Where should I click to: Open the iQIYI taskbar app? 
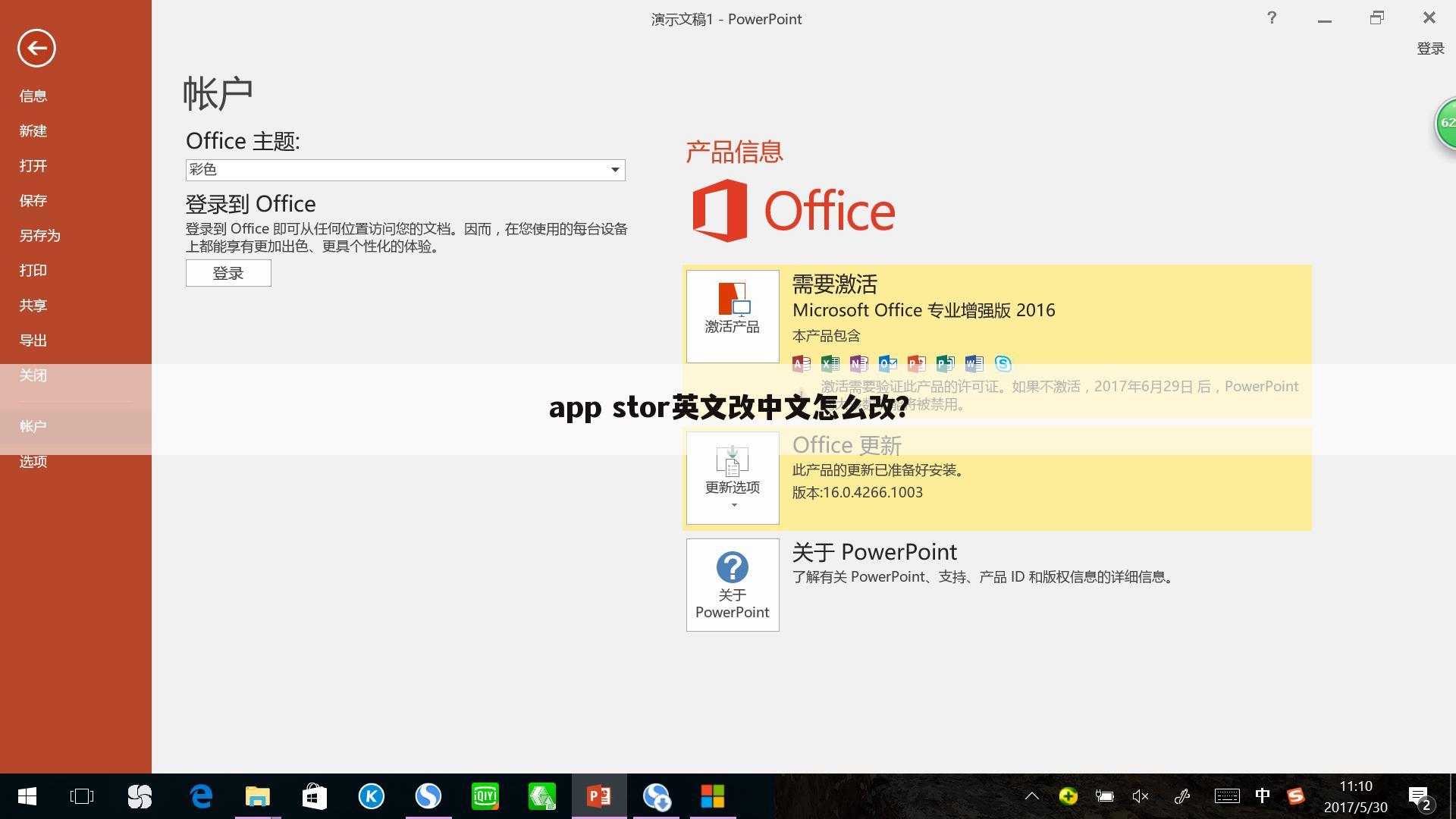[485, 796]
